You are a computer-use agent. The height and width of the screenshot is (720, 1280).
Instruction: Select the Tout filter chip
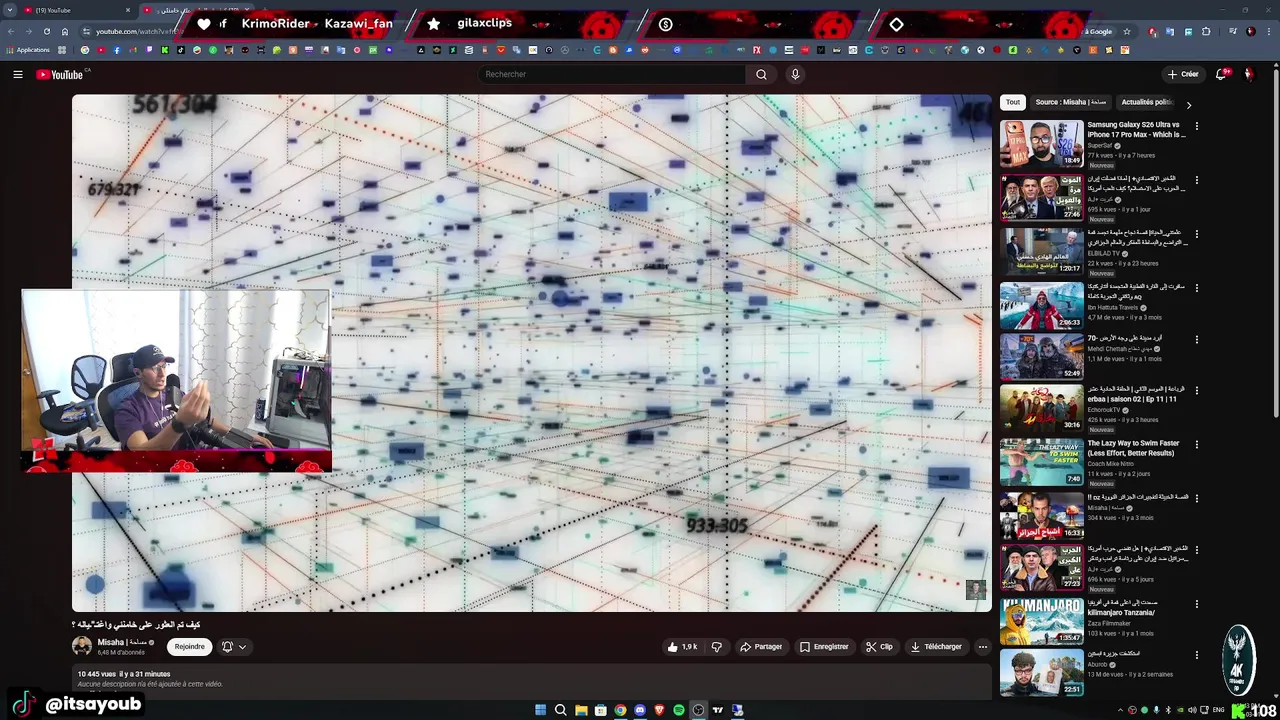(1013, 102)
